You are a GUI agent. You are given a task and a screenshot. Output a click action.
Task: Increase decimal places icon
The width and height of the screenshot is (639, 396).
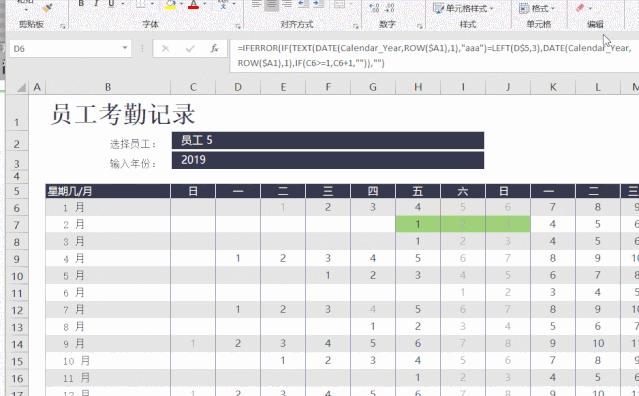[374, 7]
